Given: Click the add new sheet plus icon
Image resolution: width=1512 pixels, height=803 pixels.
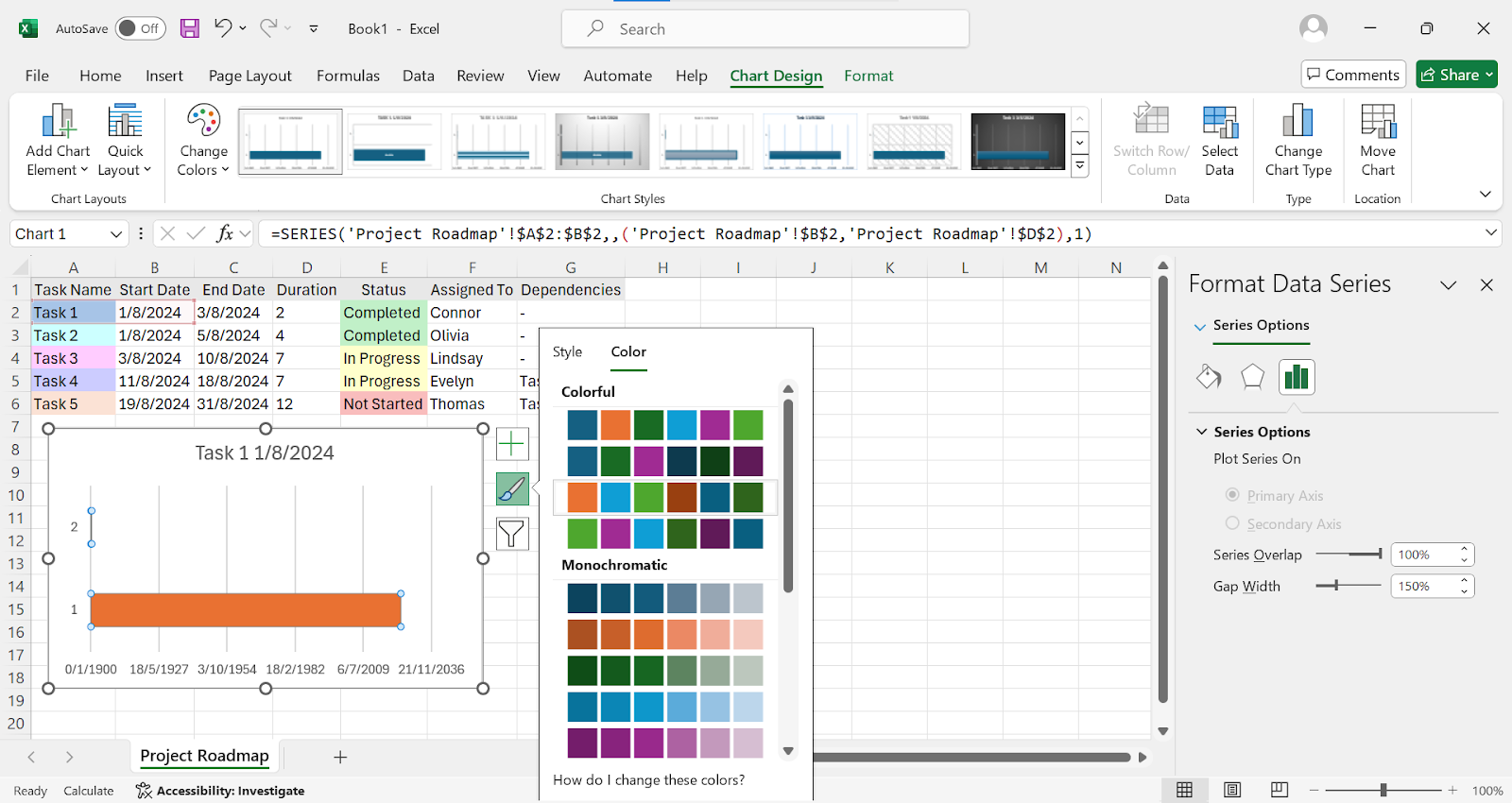Looking at the screenshot, I should click(x=340, y=757).
